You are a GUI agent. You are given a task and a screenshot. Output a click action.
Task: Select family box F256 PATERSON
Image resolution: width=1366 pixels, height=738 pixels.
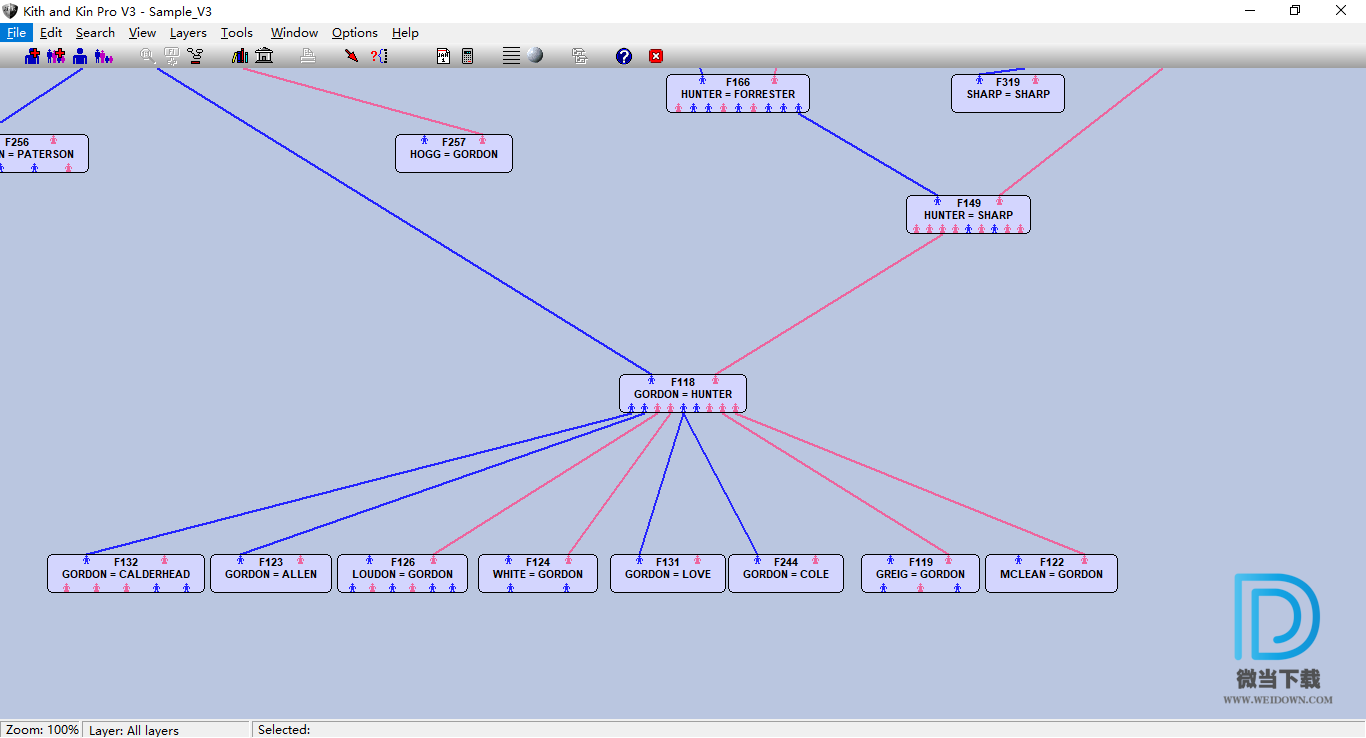coord(42,154)
